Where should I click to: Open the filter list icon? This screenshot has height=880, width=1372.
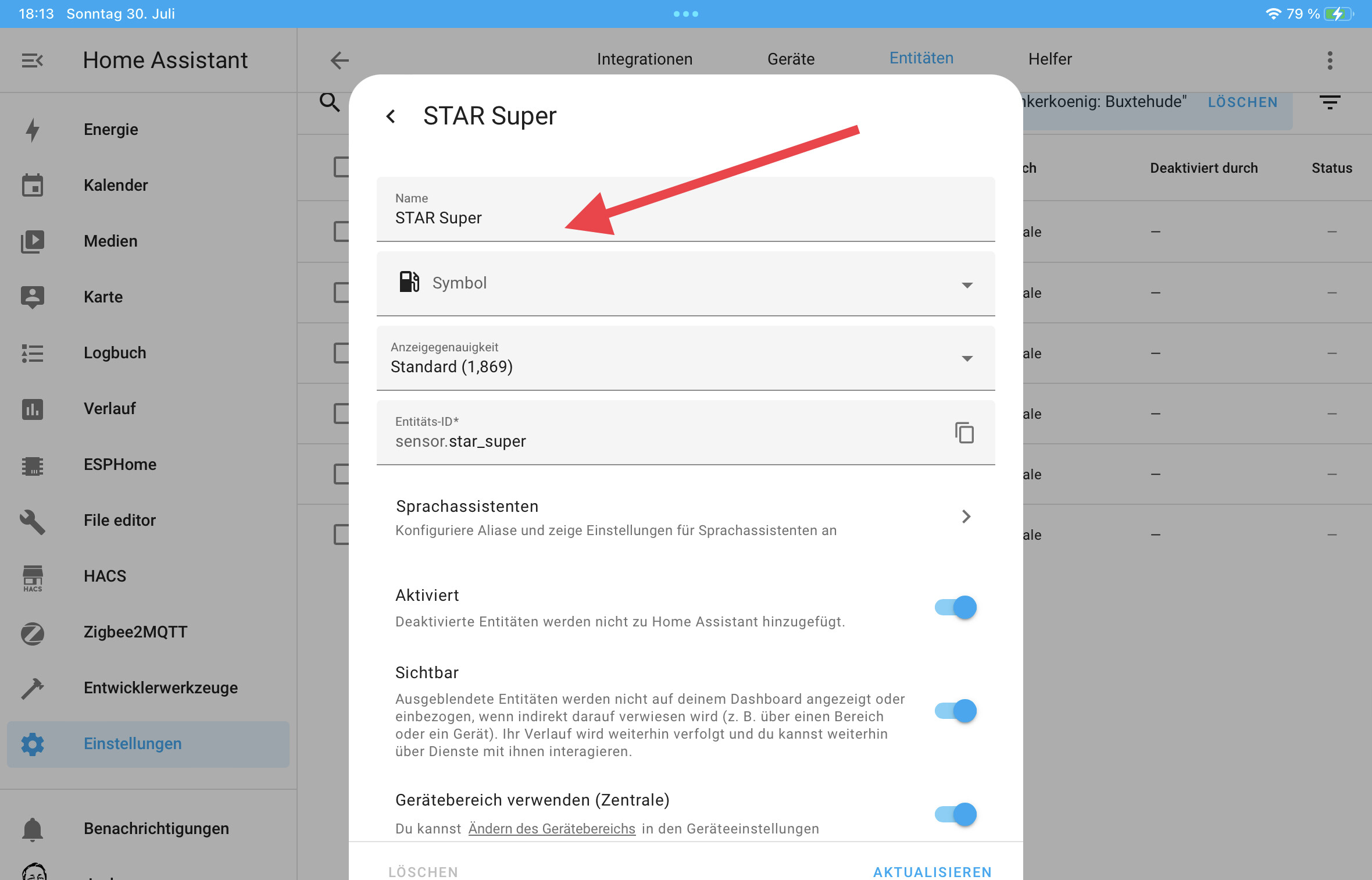[1330, 102]
